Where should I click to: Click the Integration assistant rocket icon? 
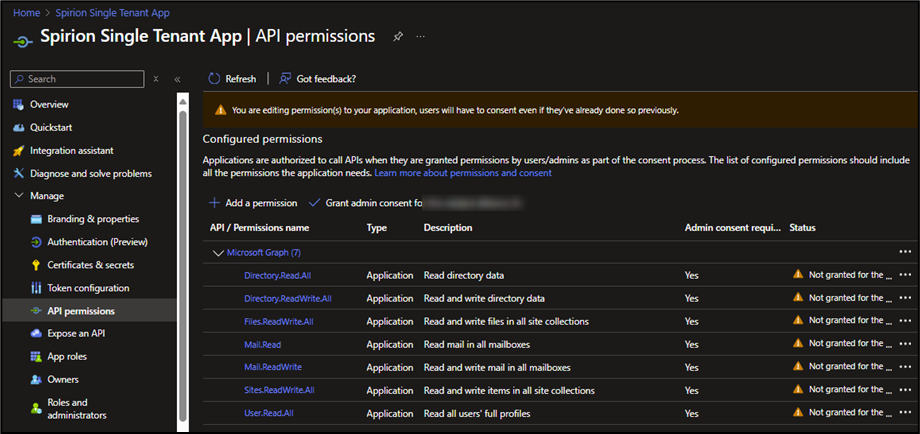coord(18,151)
